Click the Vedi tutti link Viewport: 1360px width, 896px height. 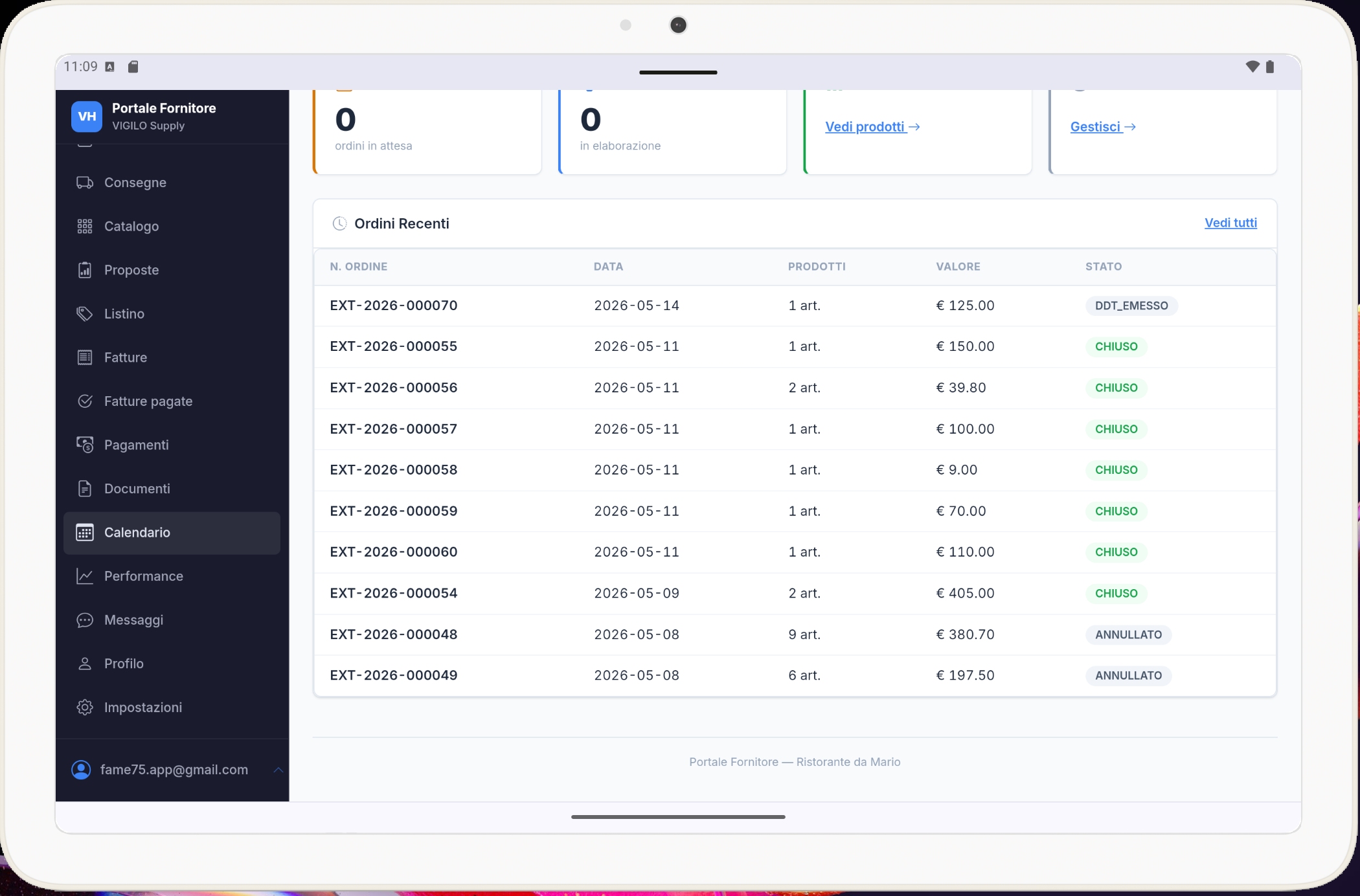[x=1230, y=223]
